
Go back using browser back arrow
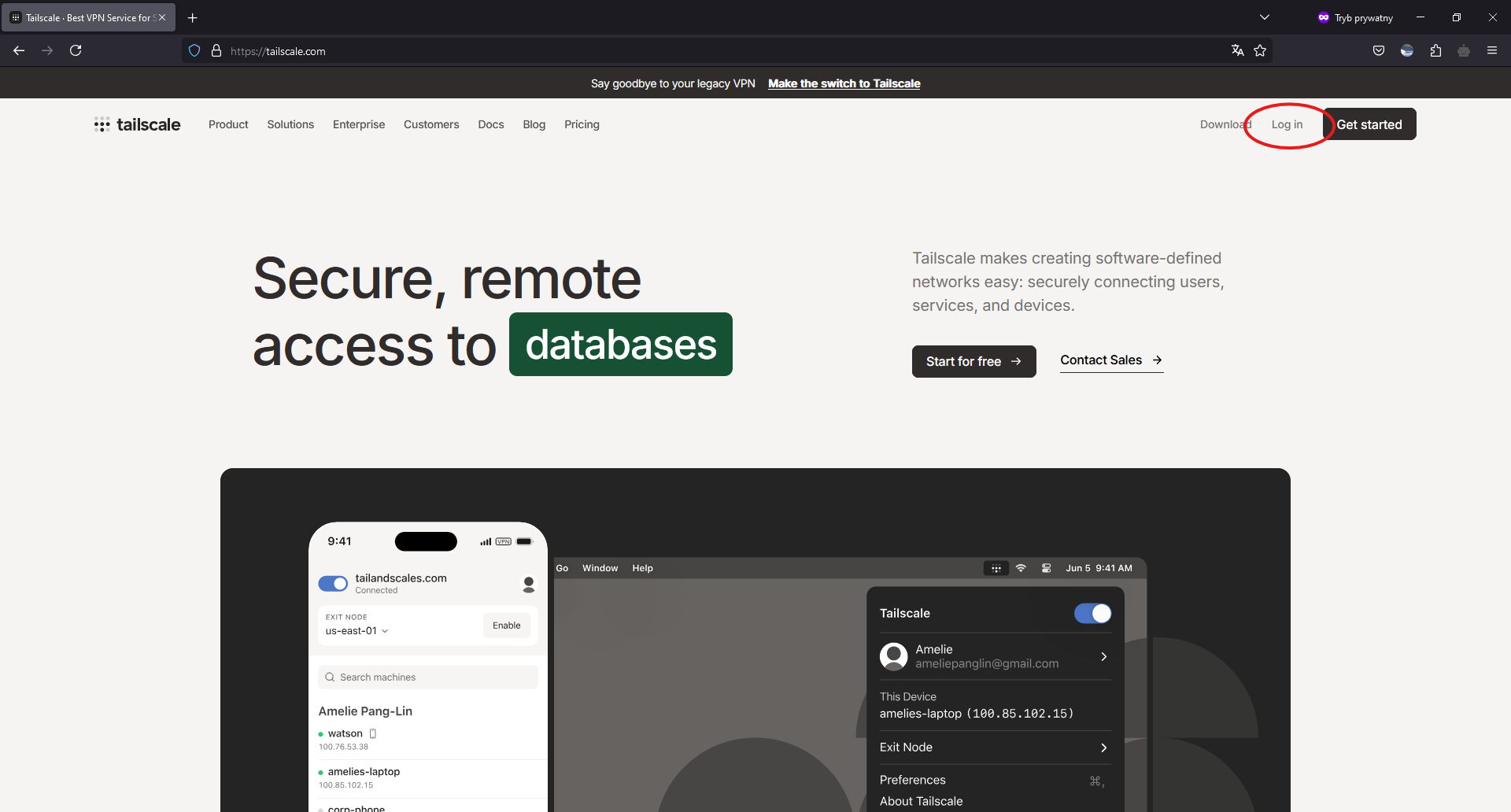point(19,50)
